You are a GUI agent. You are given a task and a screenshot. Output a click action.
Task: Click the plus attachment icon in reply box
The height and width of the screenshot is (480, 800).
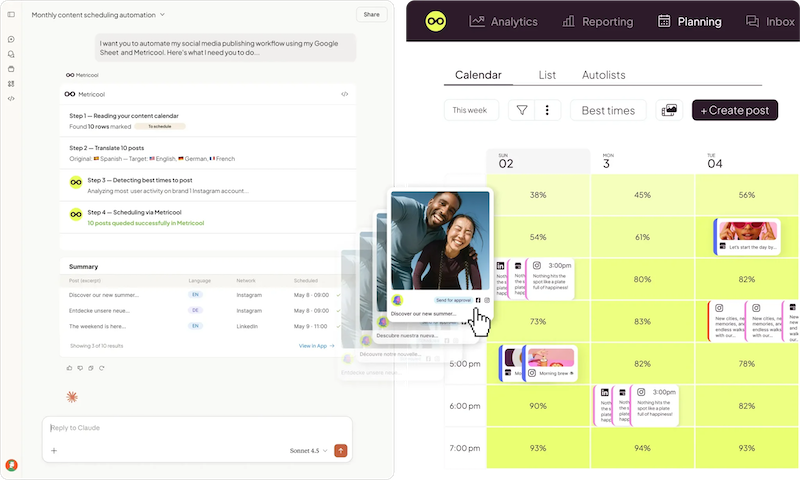tap(54, 450)
